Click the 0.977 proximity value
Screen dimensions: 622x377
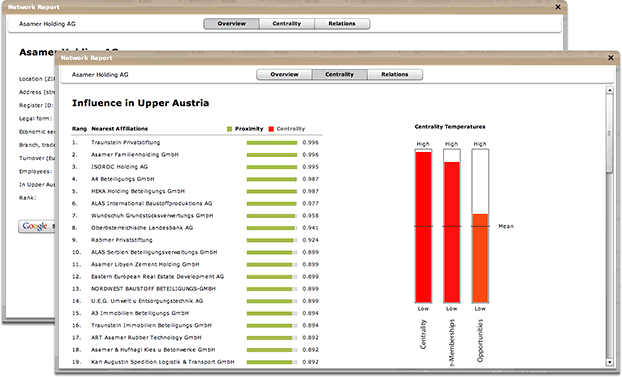tap(311, 204)
